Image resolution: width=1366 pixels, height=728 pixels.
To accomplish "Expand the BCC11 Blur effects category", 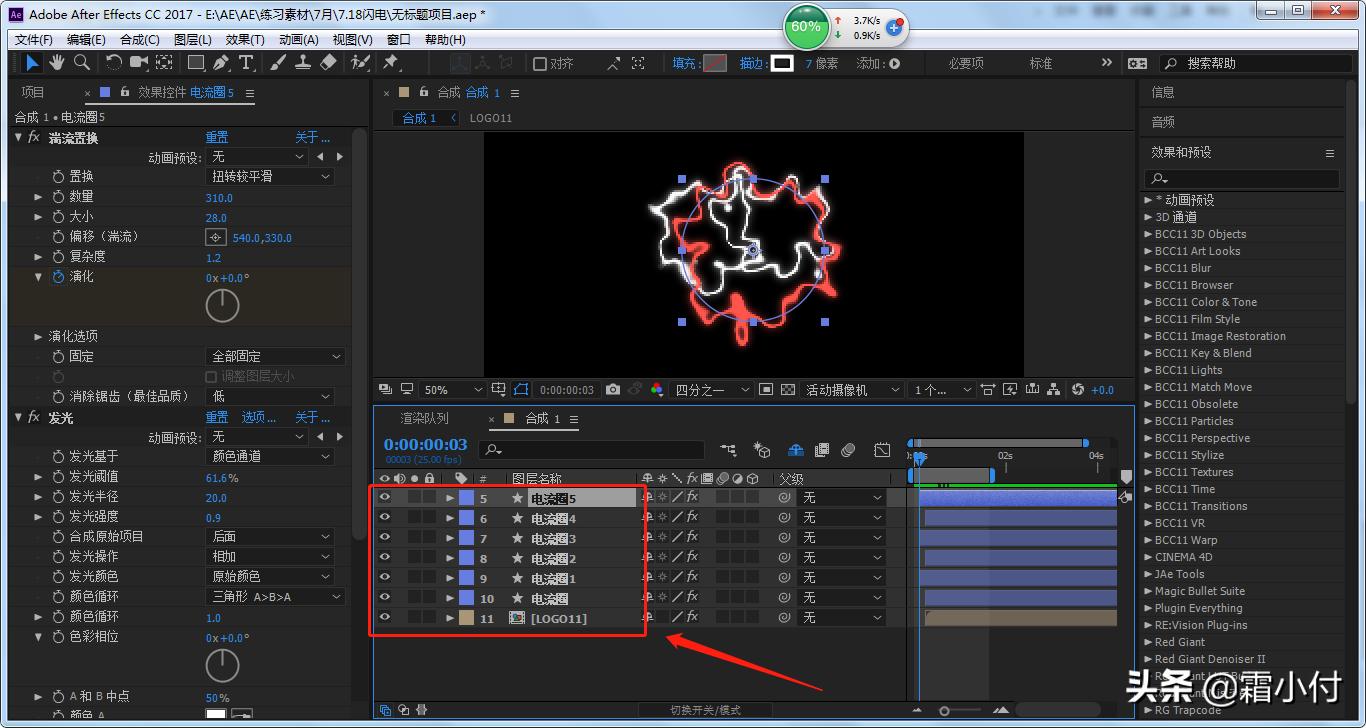I will pos(1148,268).
